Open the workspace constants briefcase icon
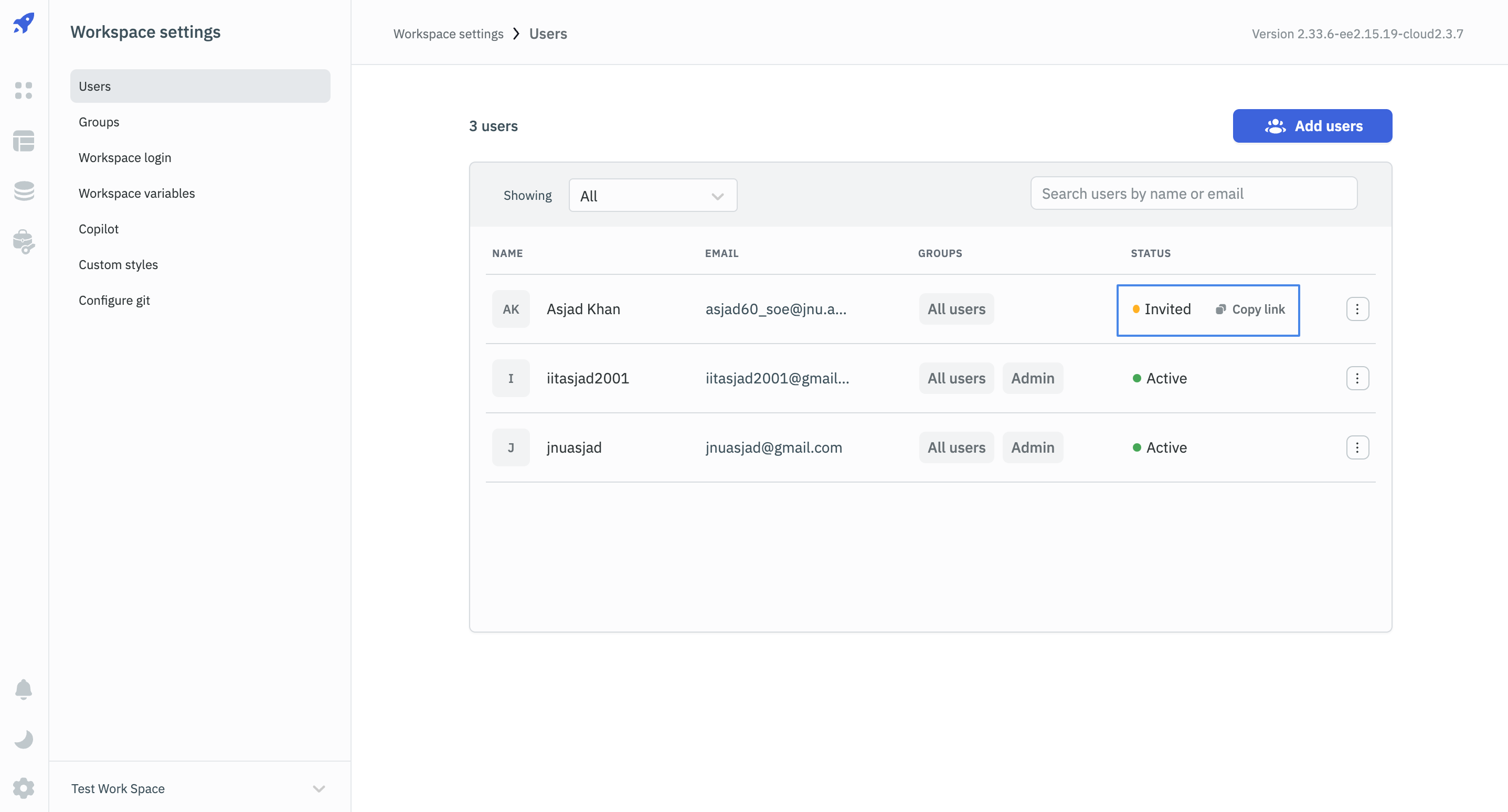Viewport: 1508px width, 812px height. [x=24, y=241]
